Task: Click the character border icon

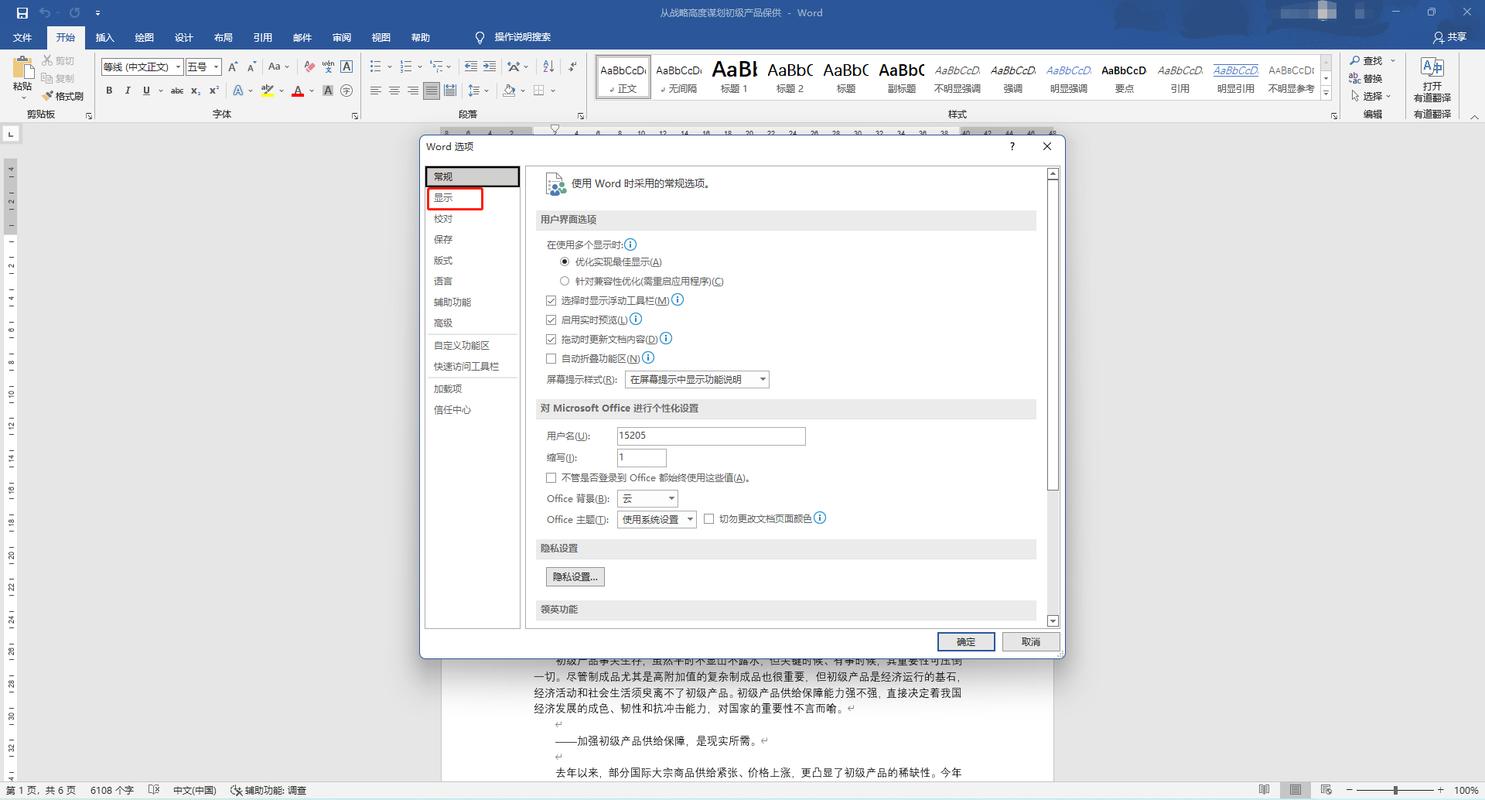Action: pyautogui.click(x=347, y=67)
